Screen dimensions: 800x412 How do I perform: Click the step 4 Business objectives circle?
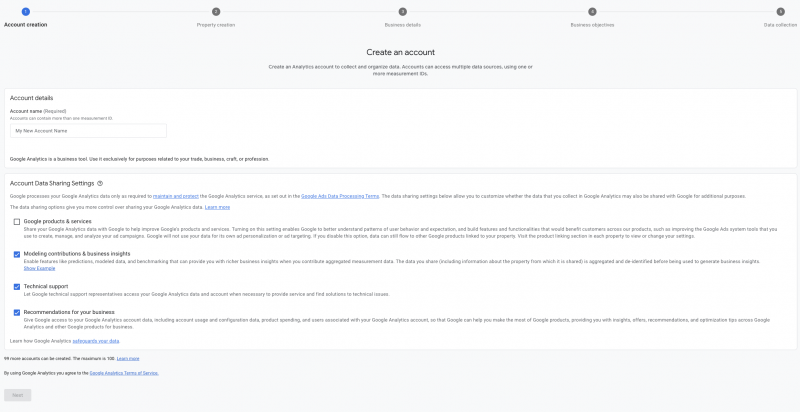click(x=592, y=11)
